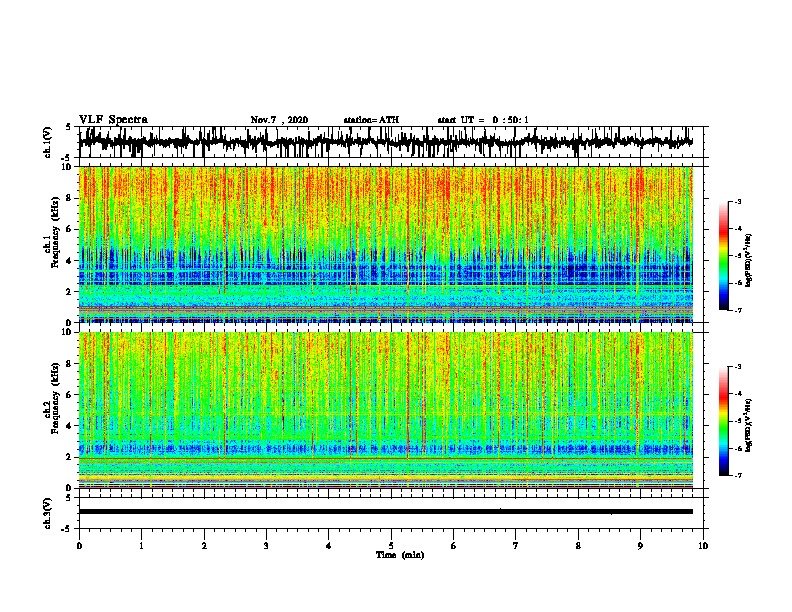Click the "6" kHz tick of ch.2 spectrogram

[x=70, y=395]
